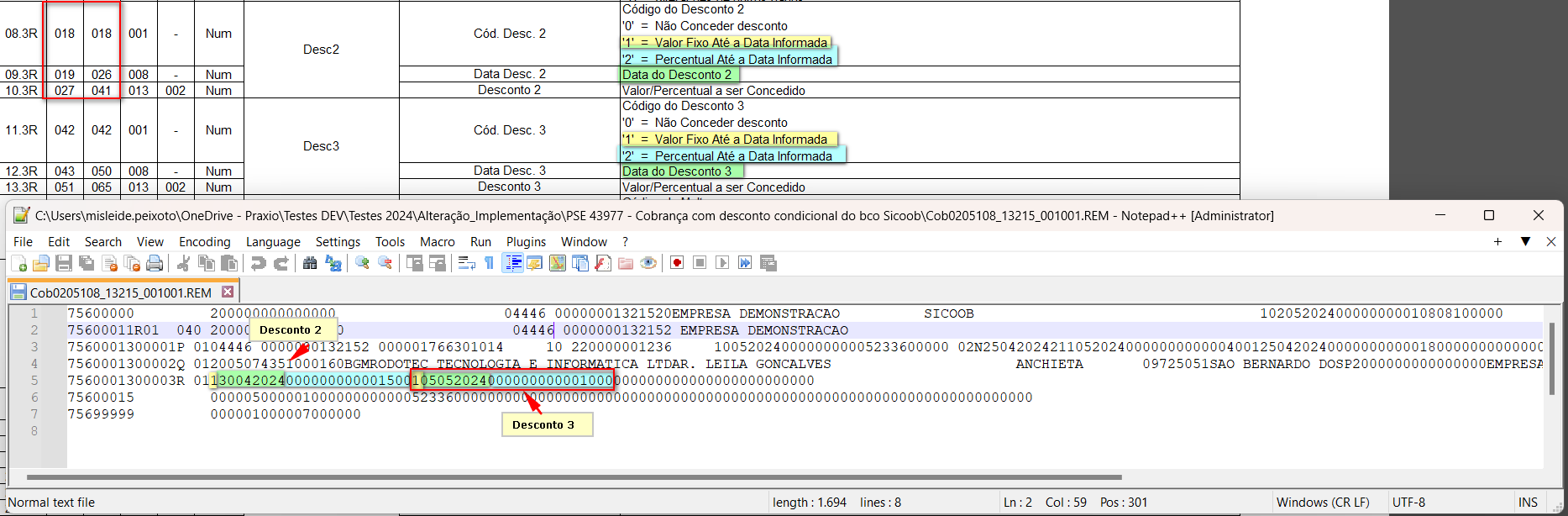Click 'Cód. Desc. 2' cell in background table

510,34
